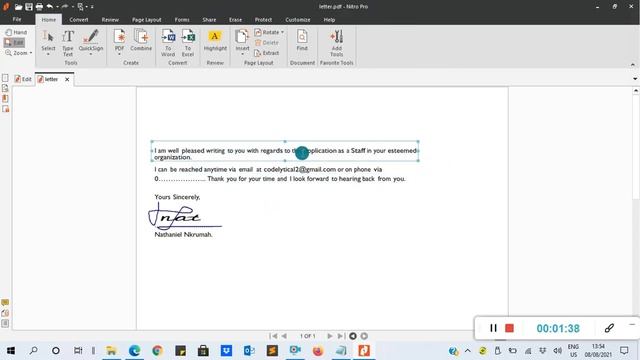The width and height of the screenshot is (640, 360).
Task: Open Protect ribbon tab
Action: (x=263, y=20)
